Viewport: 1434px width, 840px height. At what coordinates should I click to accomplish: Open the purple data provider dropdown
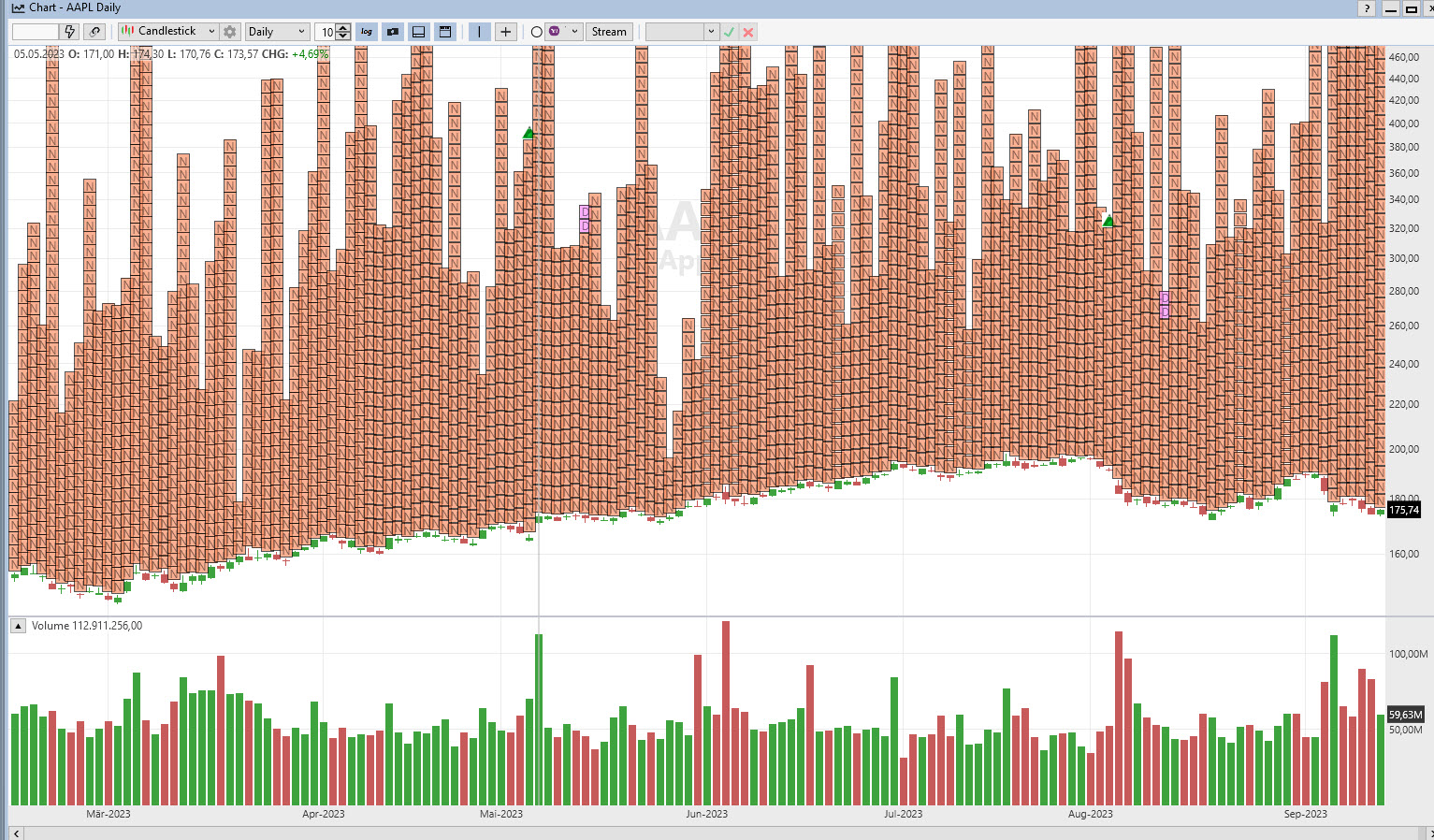[563, 32]
